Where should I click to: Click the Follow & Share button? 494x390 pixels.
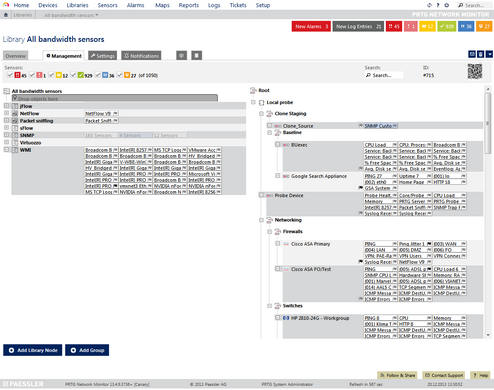point(398,375)
